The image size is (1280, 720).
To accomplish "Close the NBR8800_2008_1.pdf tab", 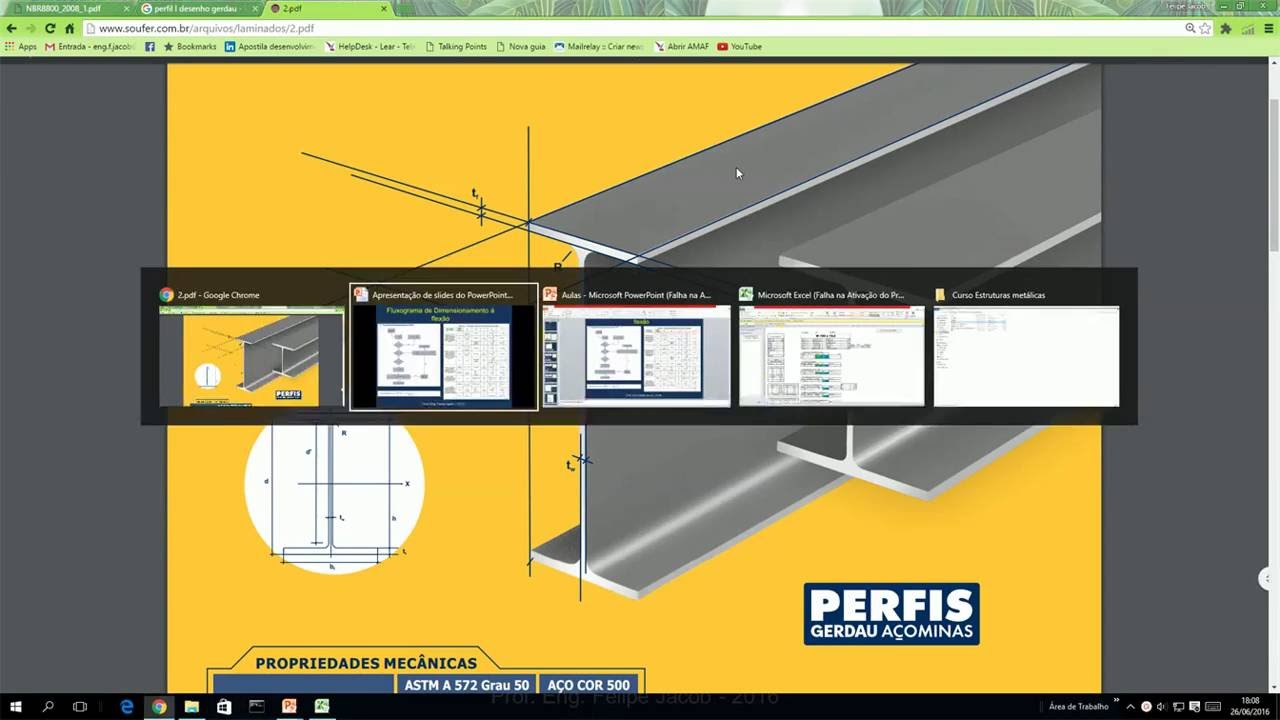I will point(126,8).
